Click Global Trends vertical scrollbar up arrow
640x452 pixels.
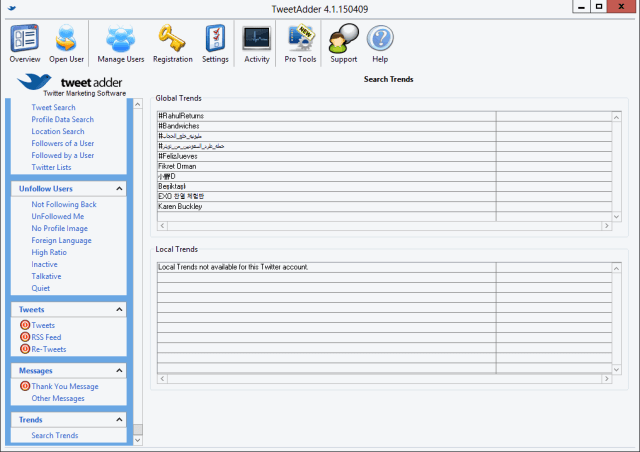(x=616, y=117)
